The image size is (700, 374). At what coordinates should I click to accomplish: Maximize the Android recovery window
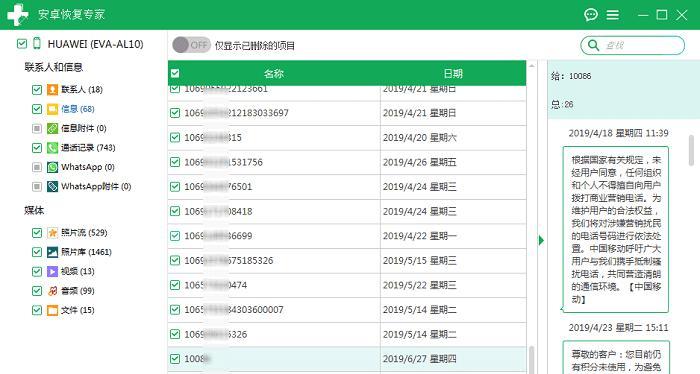pos(662,15)
